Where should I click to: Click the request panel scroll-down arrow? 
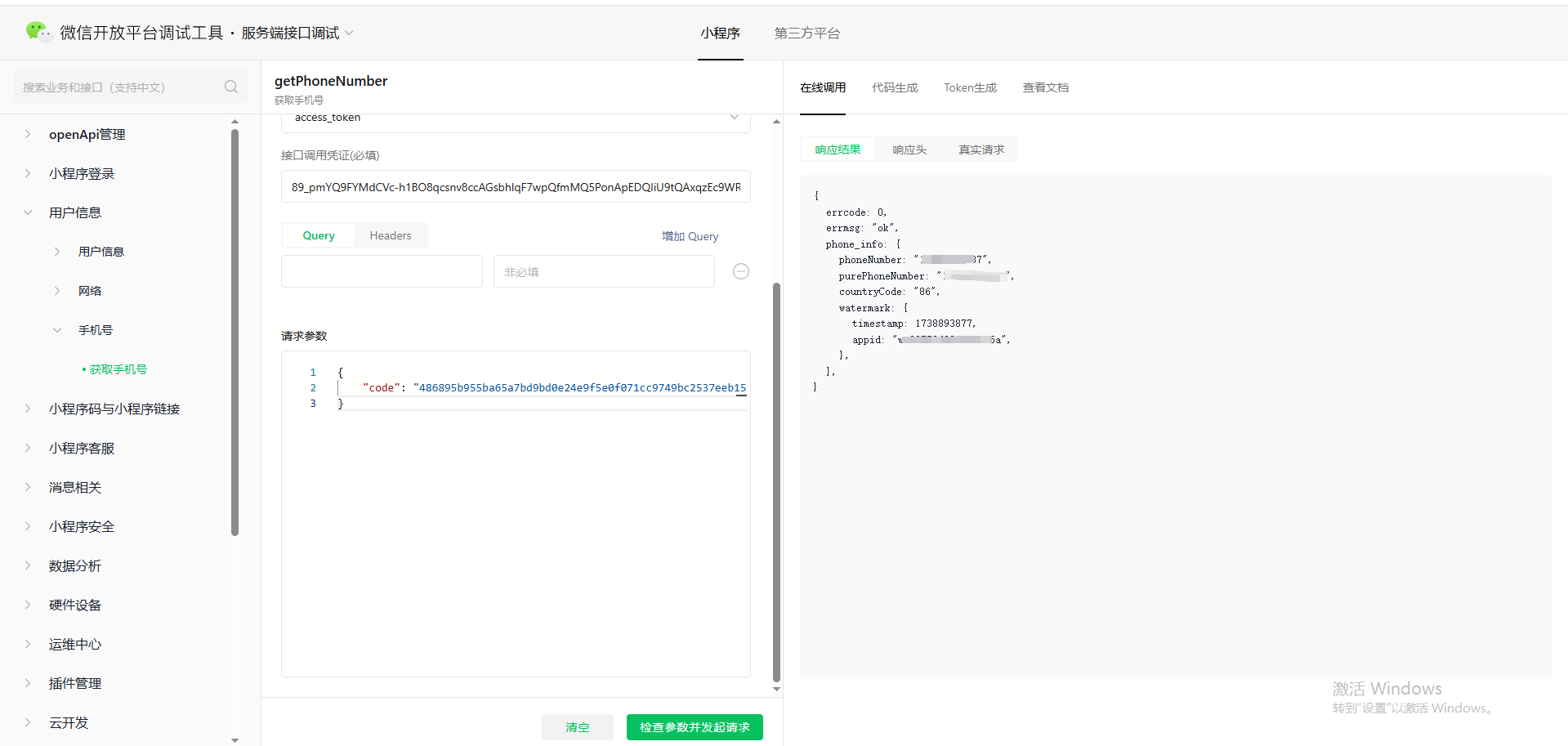[x=776, y=690]
